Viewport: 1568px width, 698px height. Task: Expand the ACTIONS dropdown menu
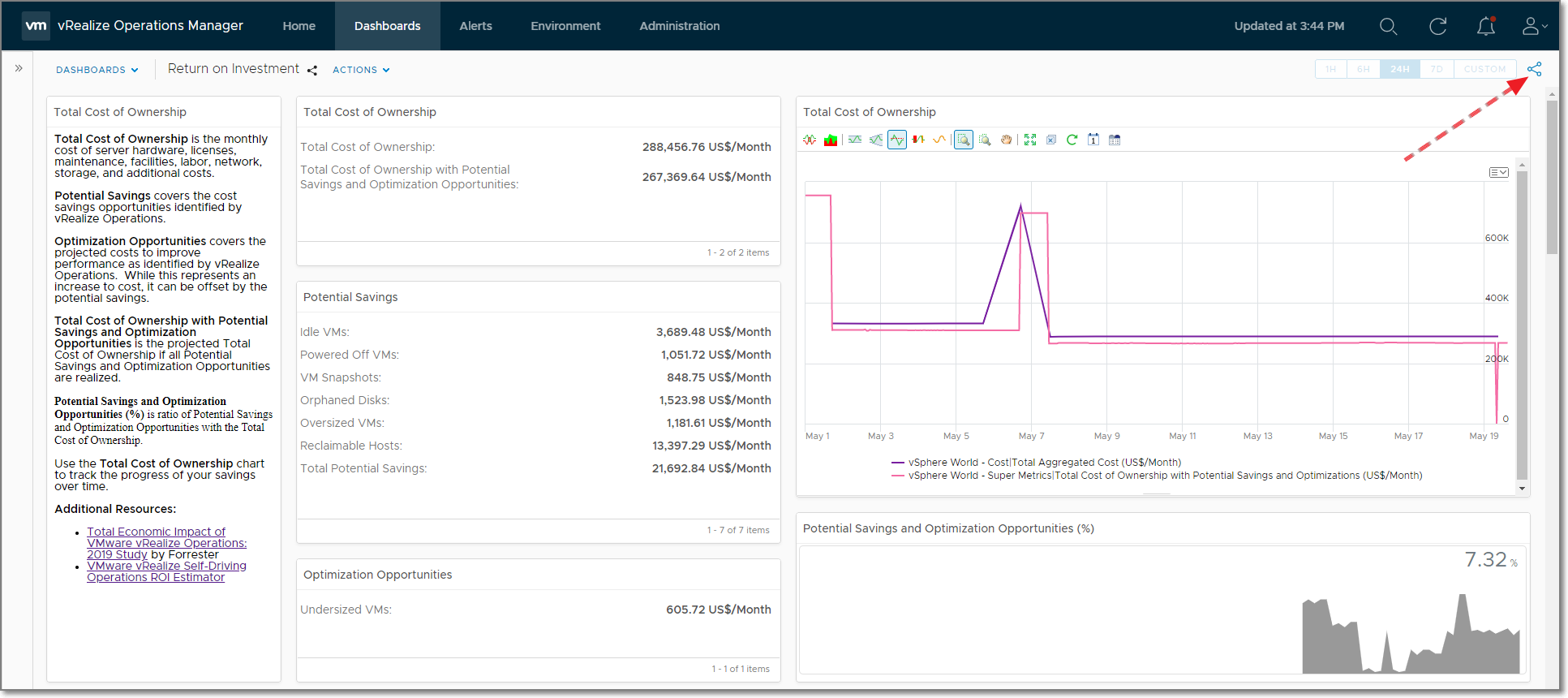(361, 70)
